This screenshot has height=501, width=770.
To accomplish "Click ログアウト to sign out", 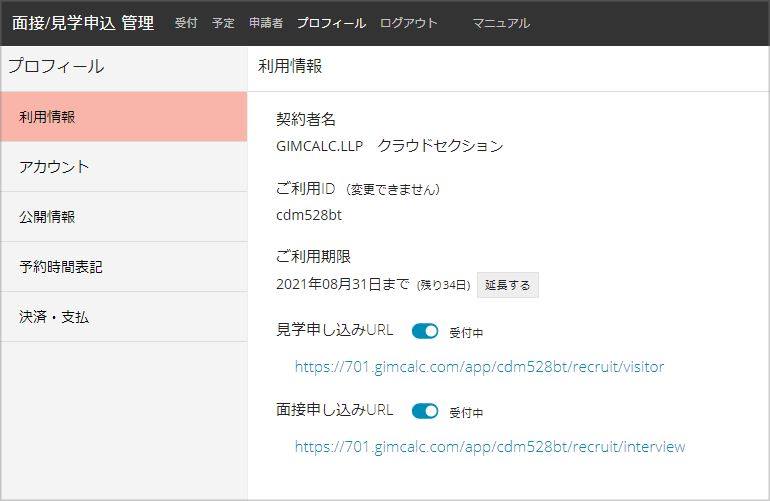I will 408,23.
